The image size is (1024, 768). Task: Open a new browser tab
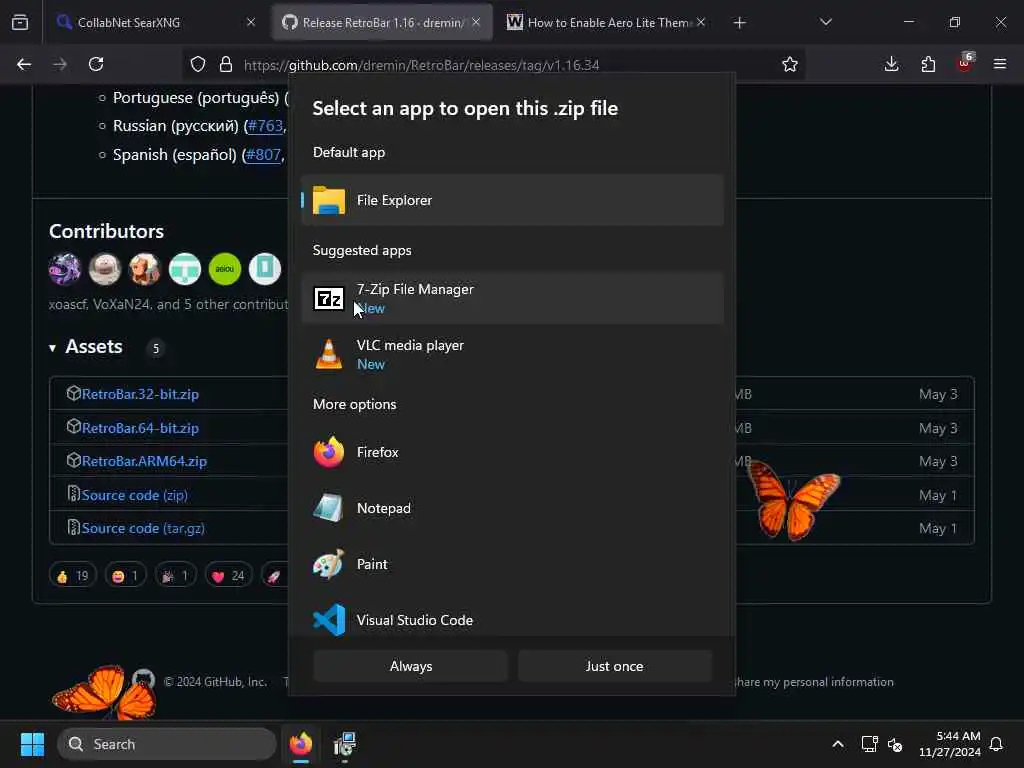(739, 23)
